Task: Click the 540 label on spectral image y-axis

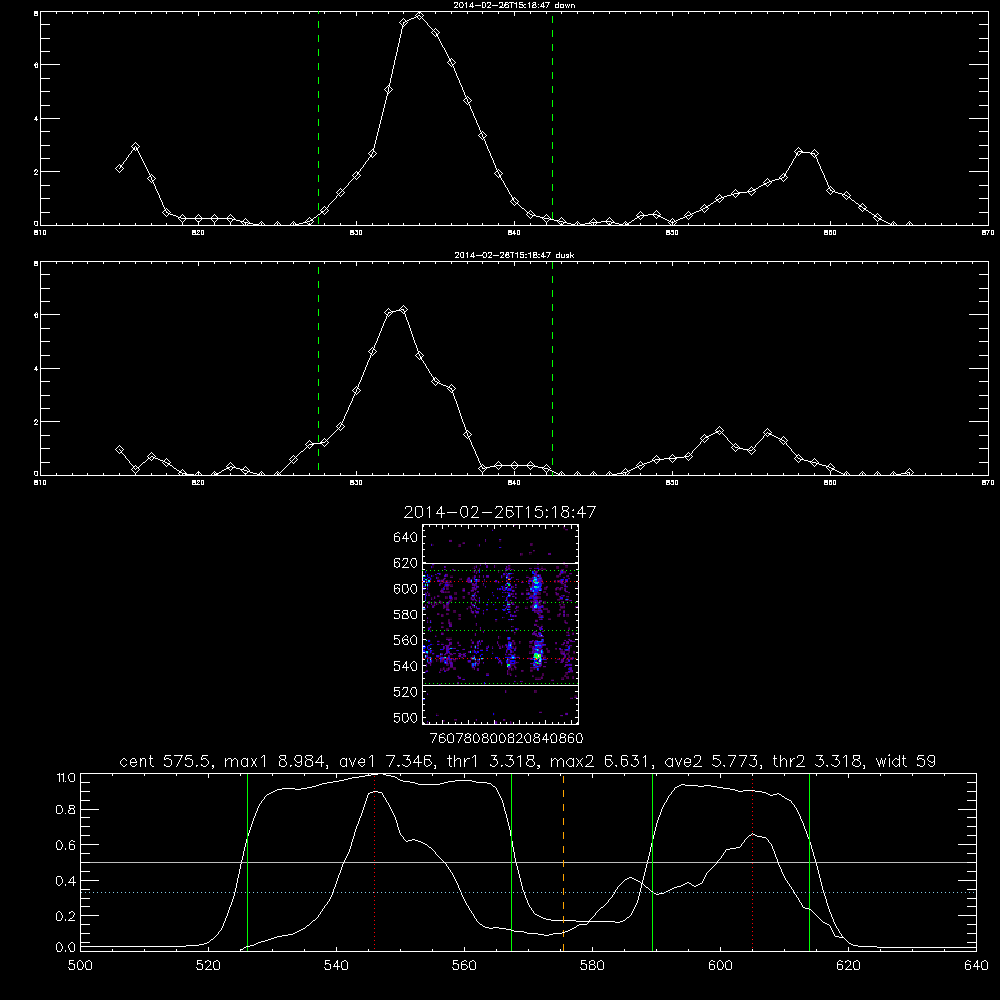Action: click(406, 666)
